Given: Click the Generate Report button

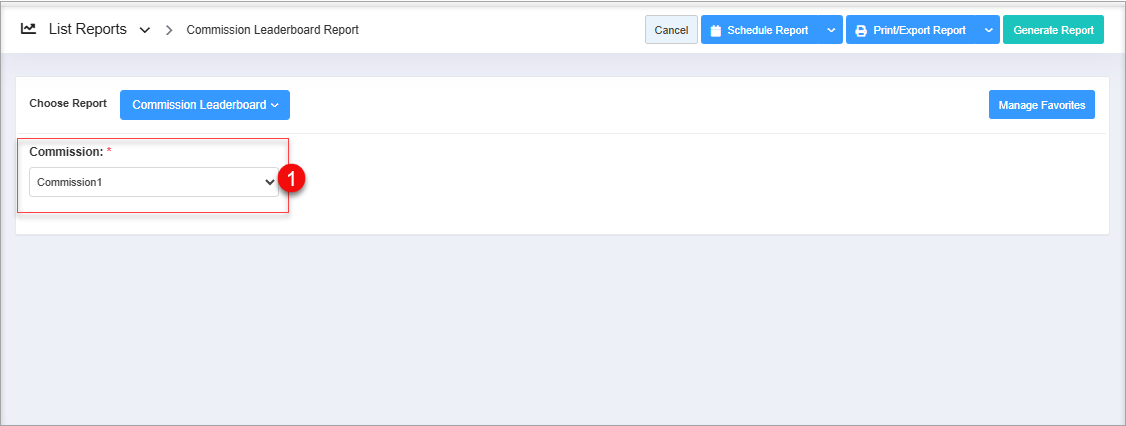Looking at the screenshot, I should coord(1053,30).
